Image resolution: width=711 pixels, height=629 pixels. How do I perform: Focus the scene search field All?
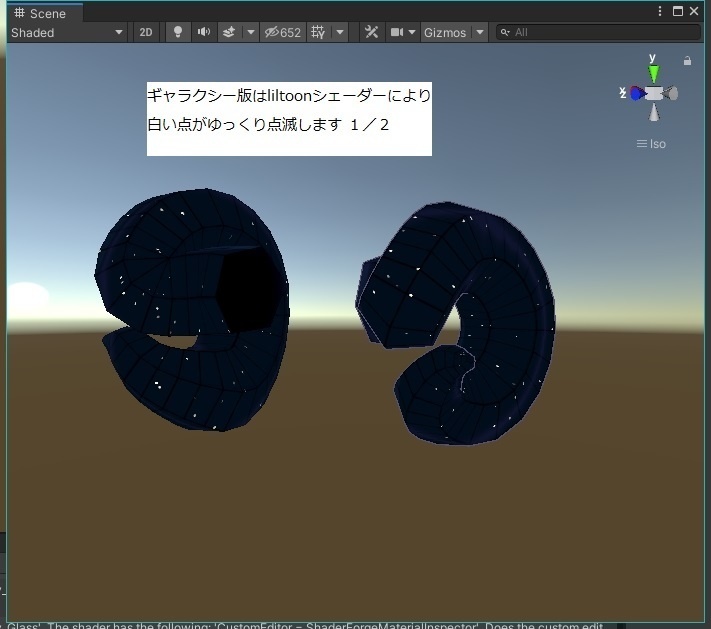[x=598, y=33]
